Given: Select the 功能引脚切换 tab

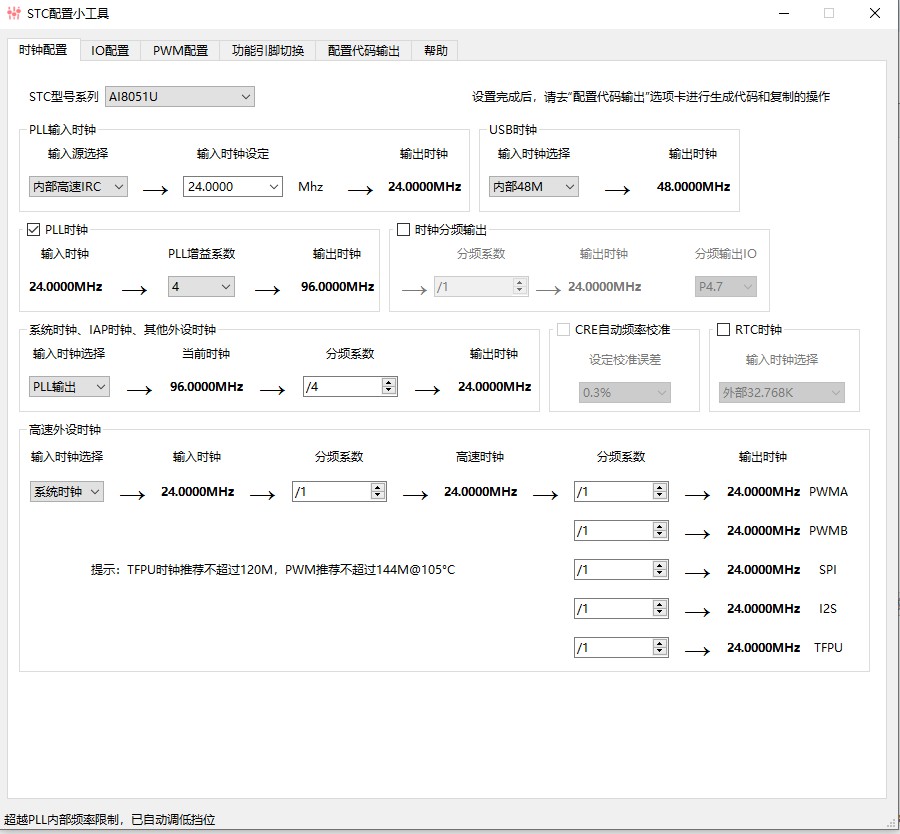Looking at the screenshot, I should pos(267,51).
